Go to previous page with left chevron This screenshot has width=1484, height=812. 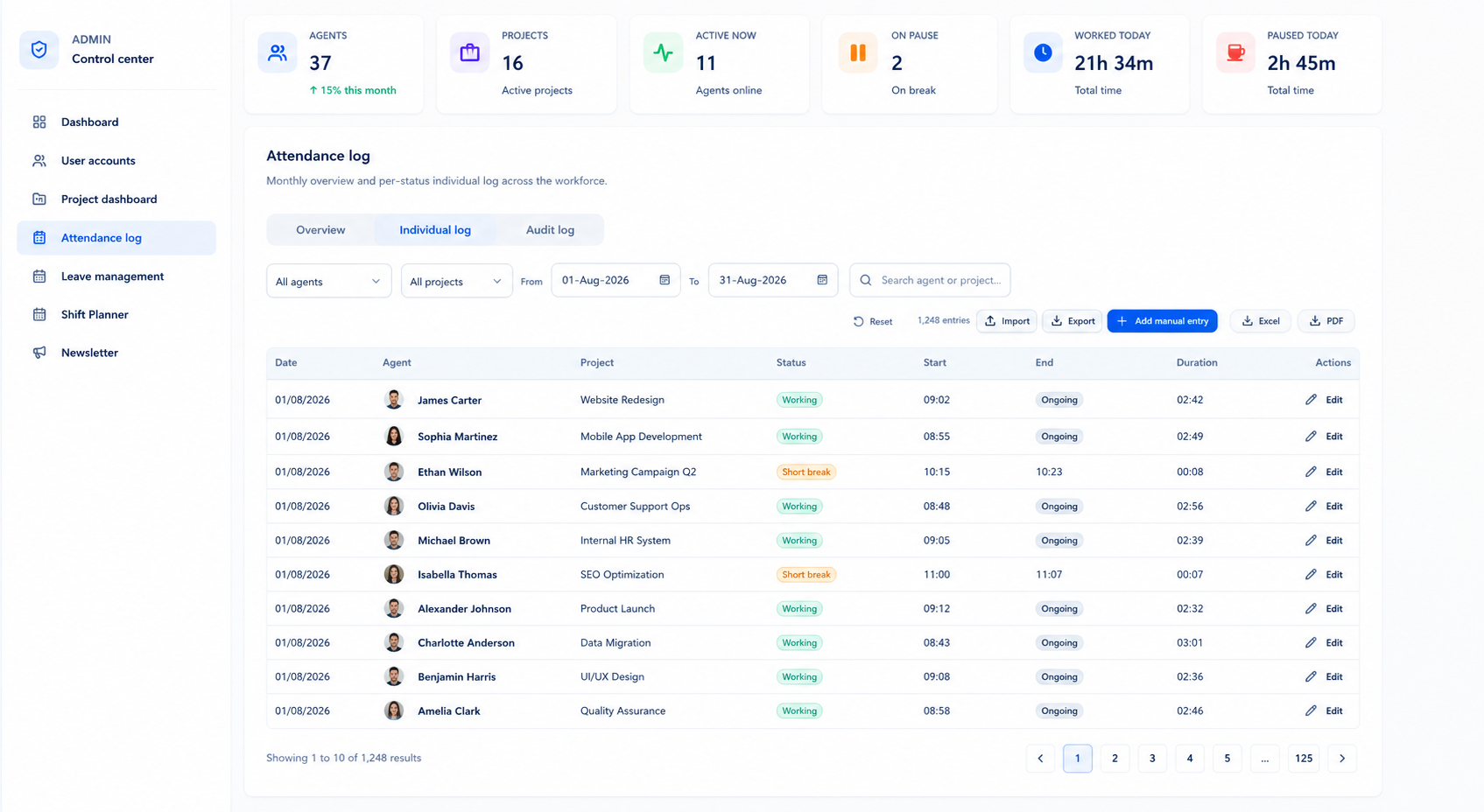click(x=1040, y=759)
